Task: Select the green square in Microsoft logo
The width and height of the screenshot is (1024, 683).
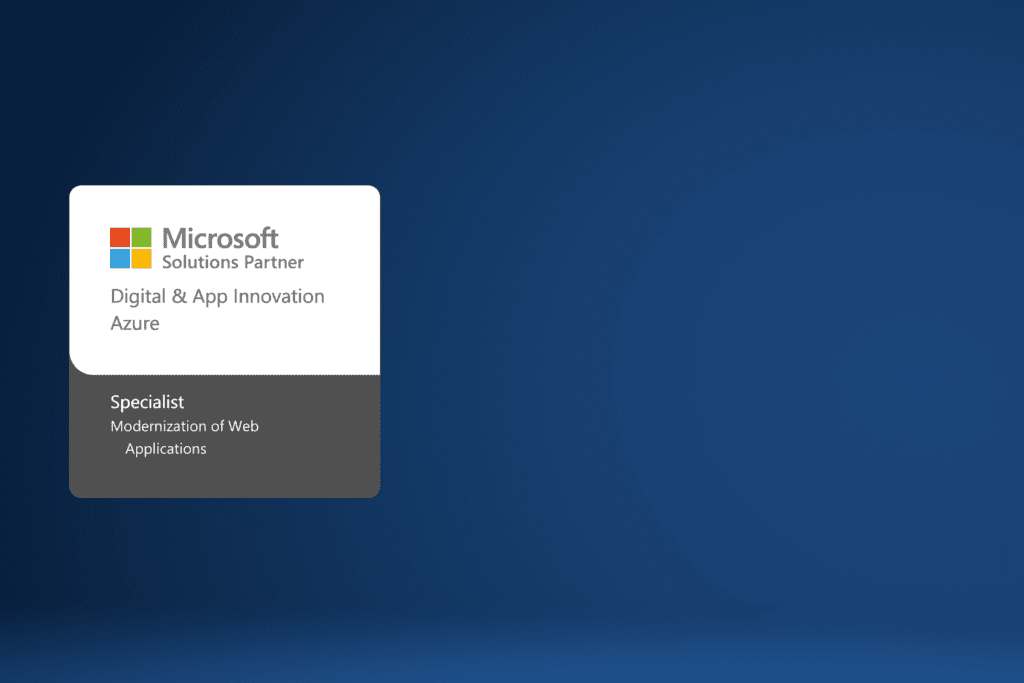Action: 139,236
